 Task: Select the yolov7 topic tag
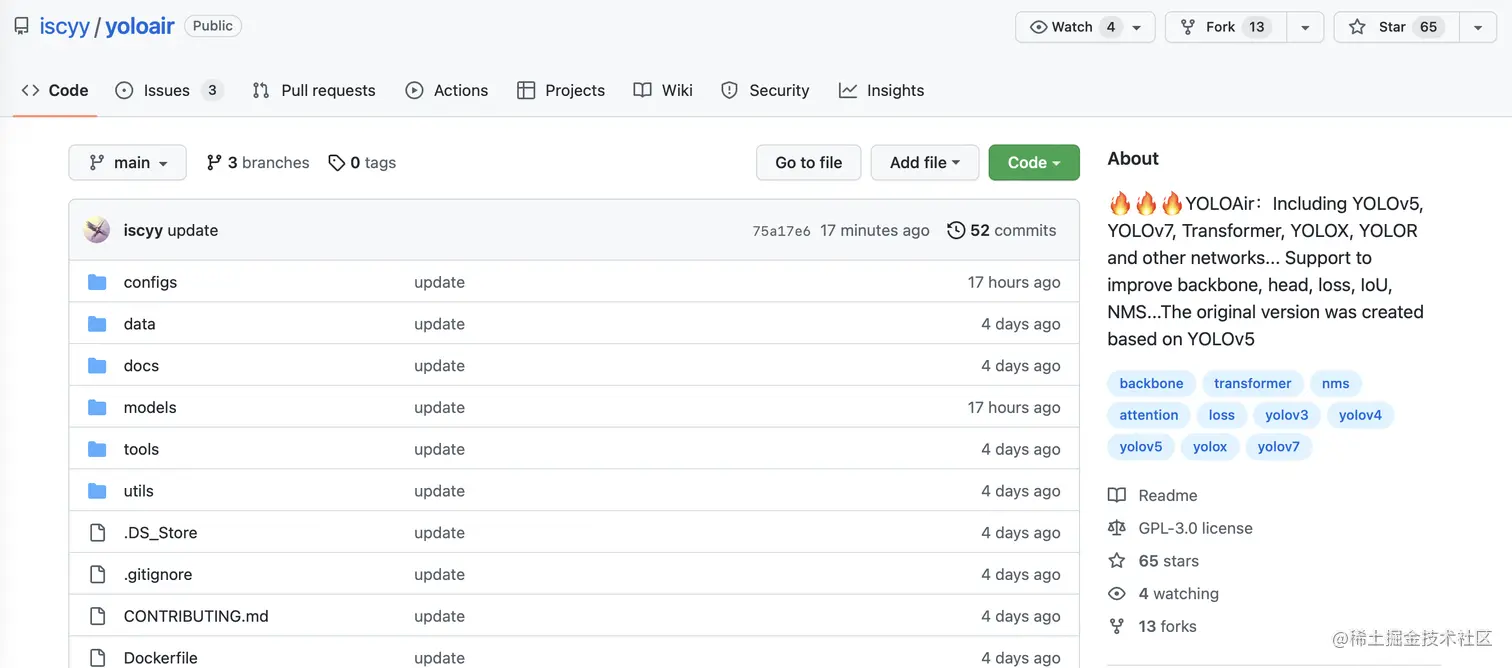click(1278, 447)
